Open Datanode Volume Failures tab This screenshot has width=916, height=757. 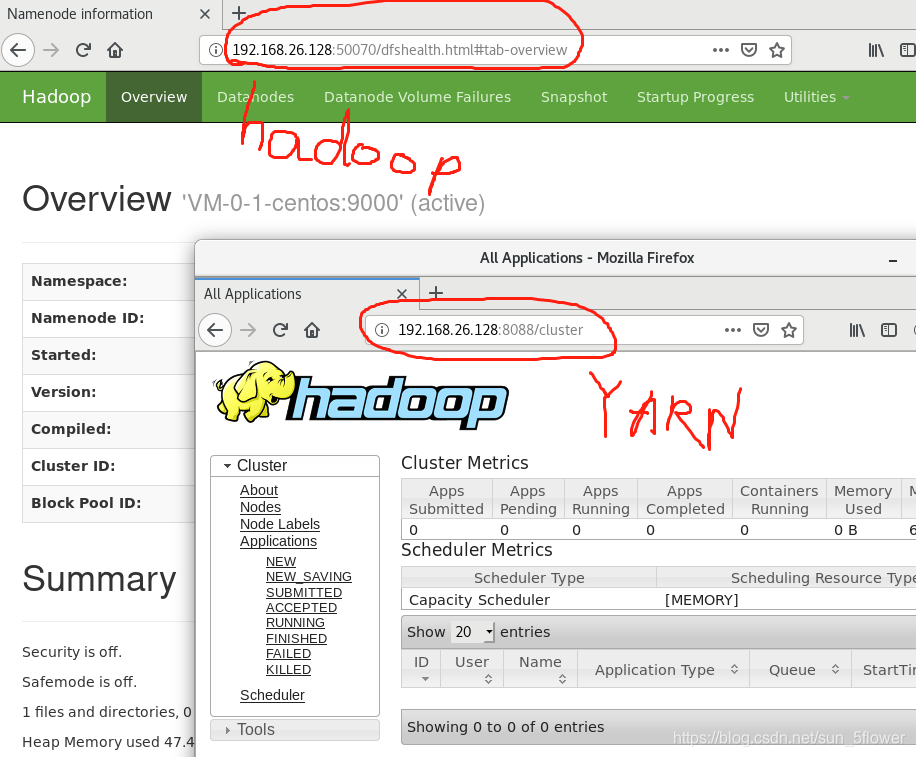[x=418, y=97]
